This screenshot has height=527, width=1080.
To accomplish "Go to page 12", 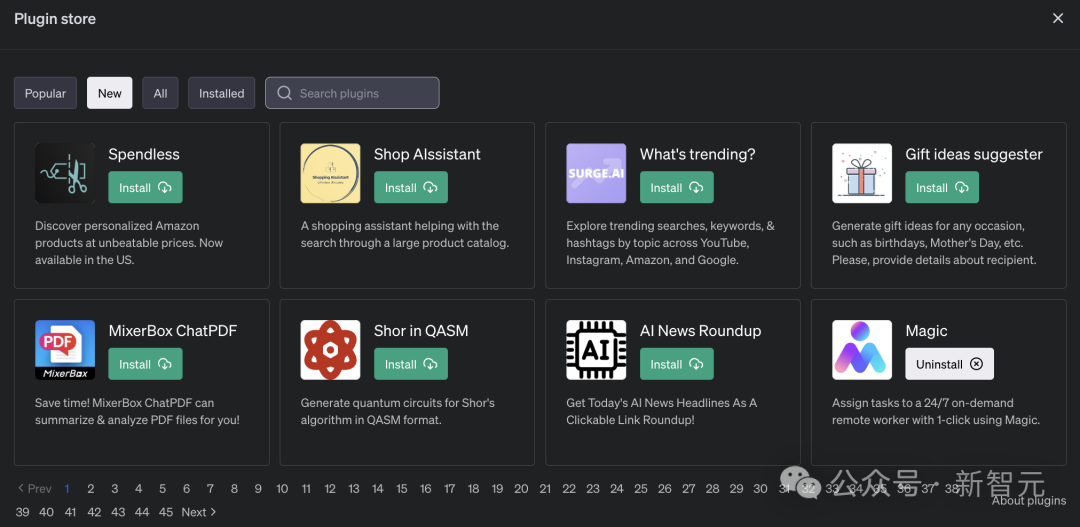I will tap(330, 488).
